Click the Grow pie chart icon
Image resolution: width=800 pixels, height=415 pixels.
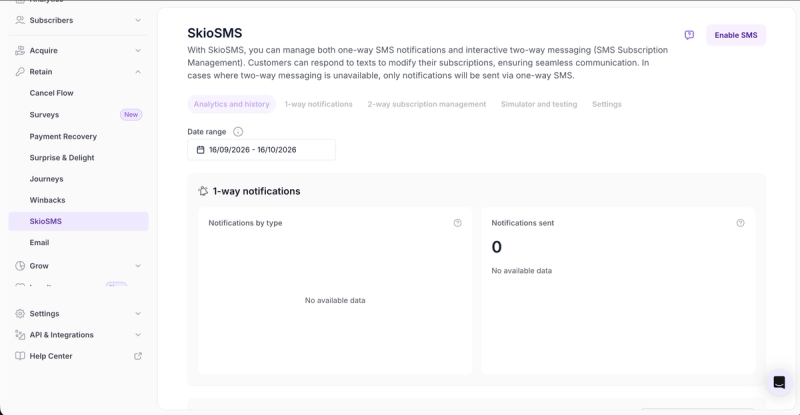click(x=20, y=266)
